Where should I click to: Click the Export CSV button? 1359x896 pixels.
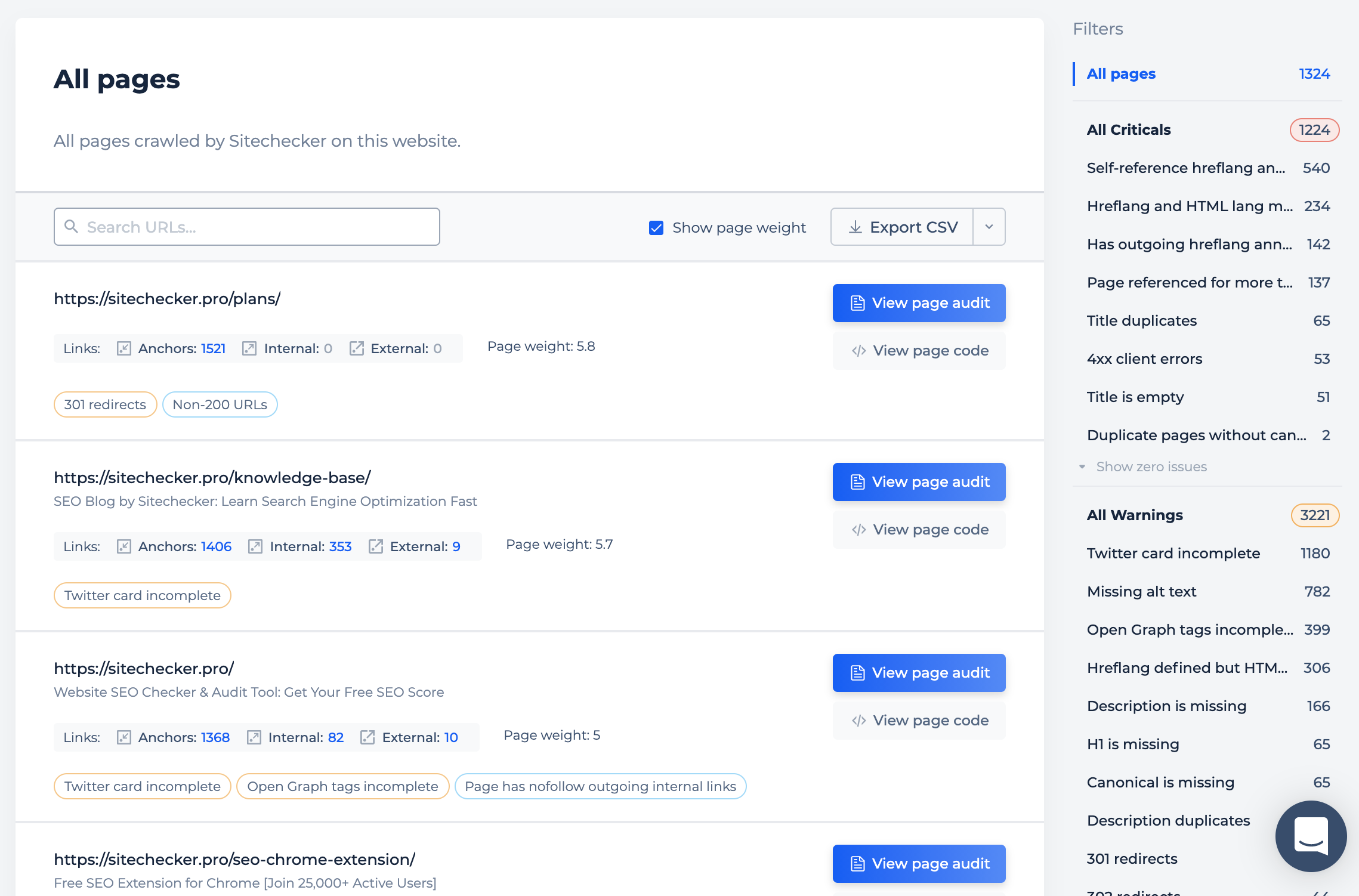click(902, 227)
